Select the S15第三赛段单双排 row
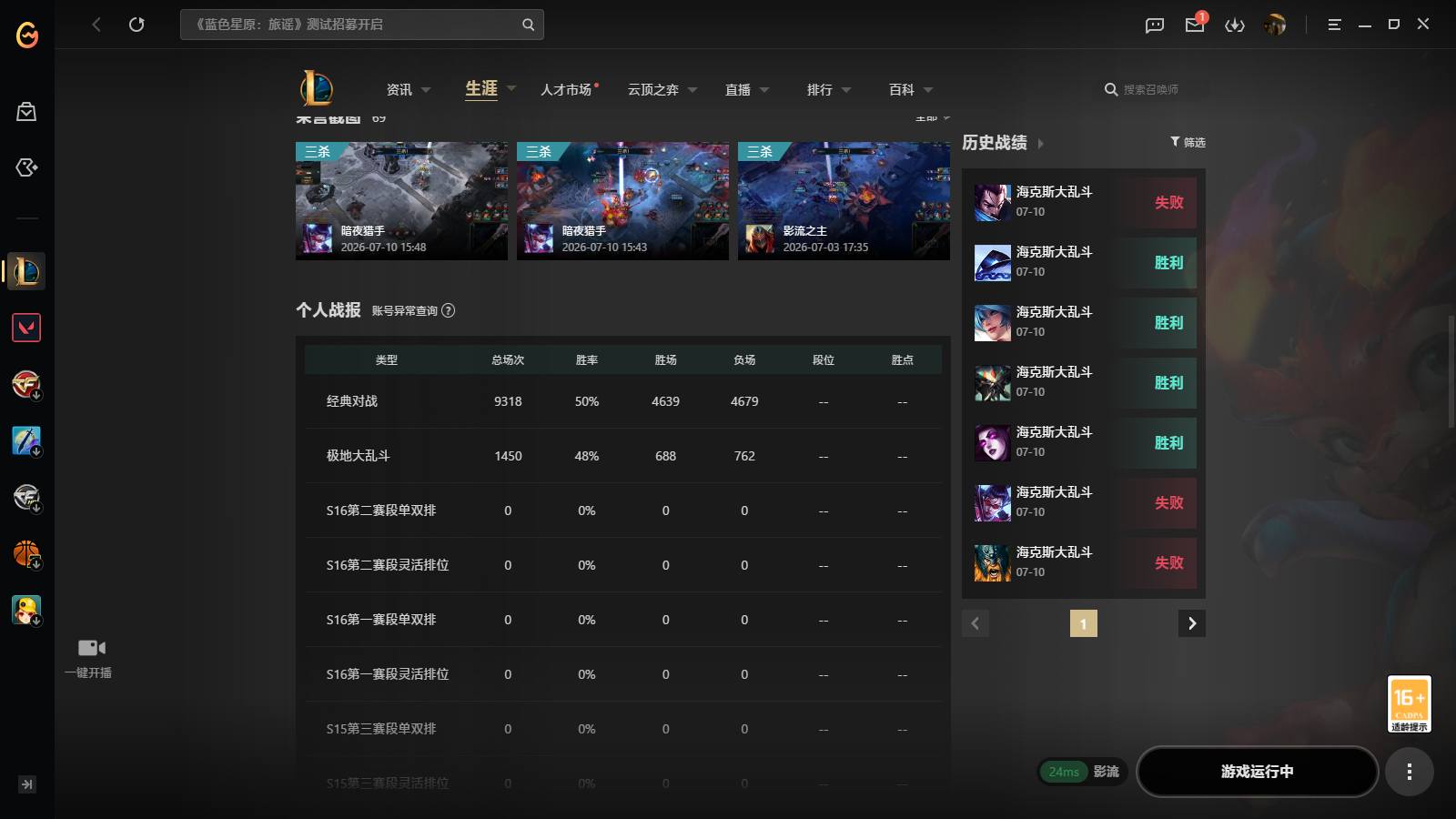Screen dimensions: 1456x819 (x=623, y=729)
